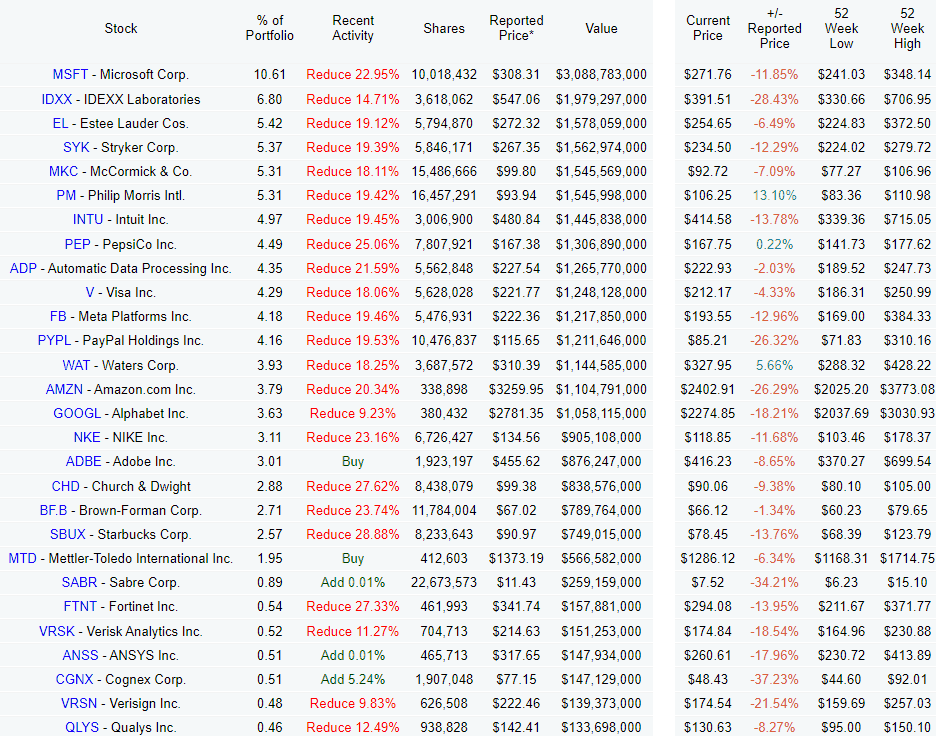Select Mettler-Toledo's 52 week low $1168.31
The image size is (936, 736).
841,559
